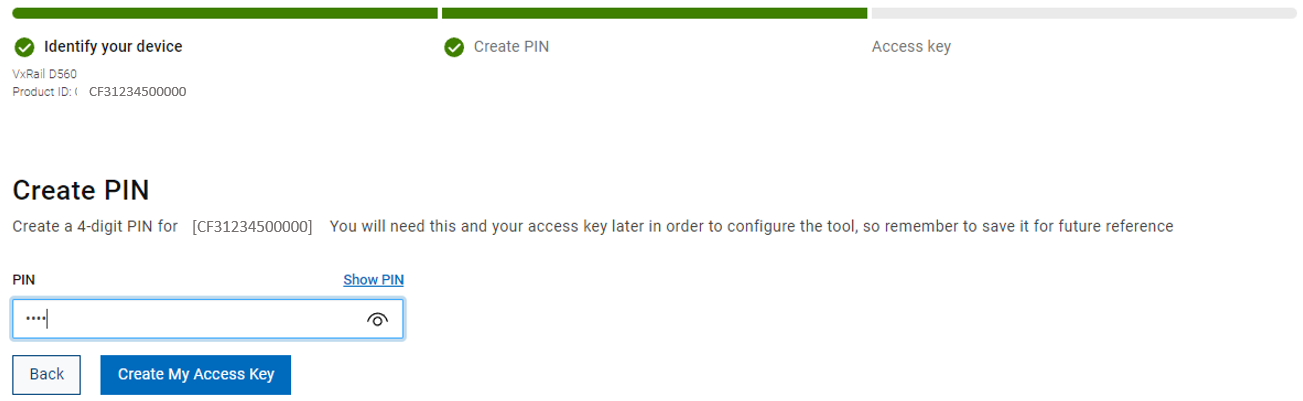
Task: Click the green checkmark beside Create PIN step
Action: point(454,47)
